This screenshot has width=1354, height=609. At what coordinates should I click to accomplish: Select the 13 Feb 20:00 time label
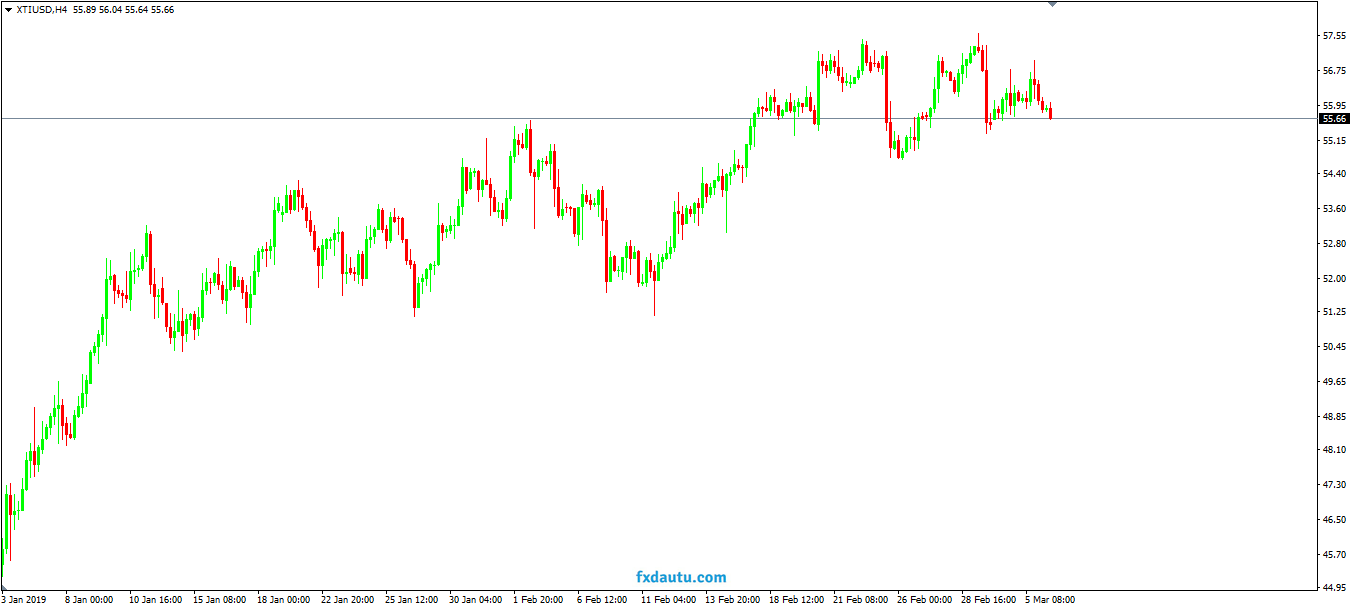(731, 600)
